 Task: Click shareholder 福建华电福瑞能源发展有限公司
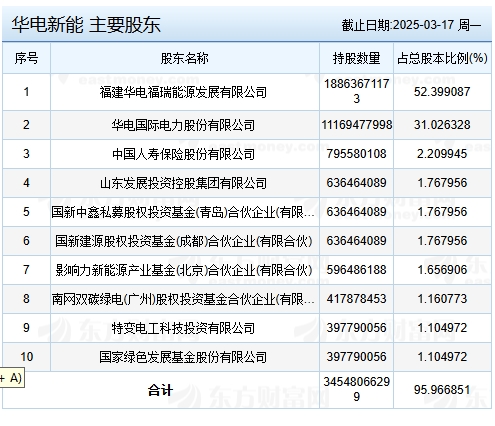pos(183,92)
